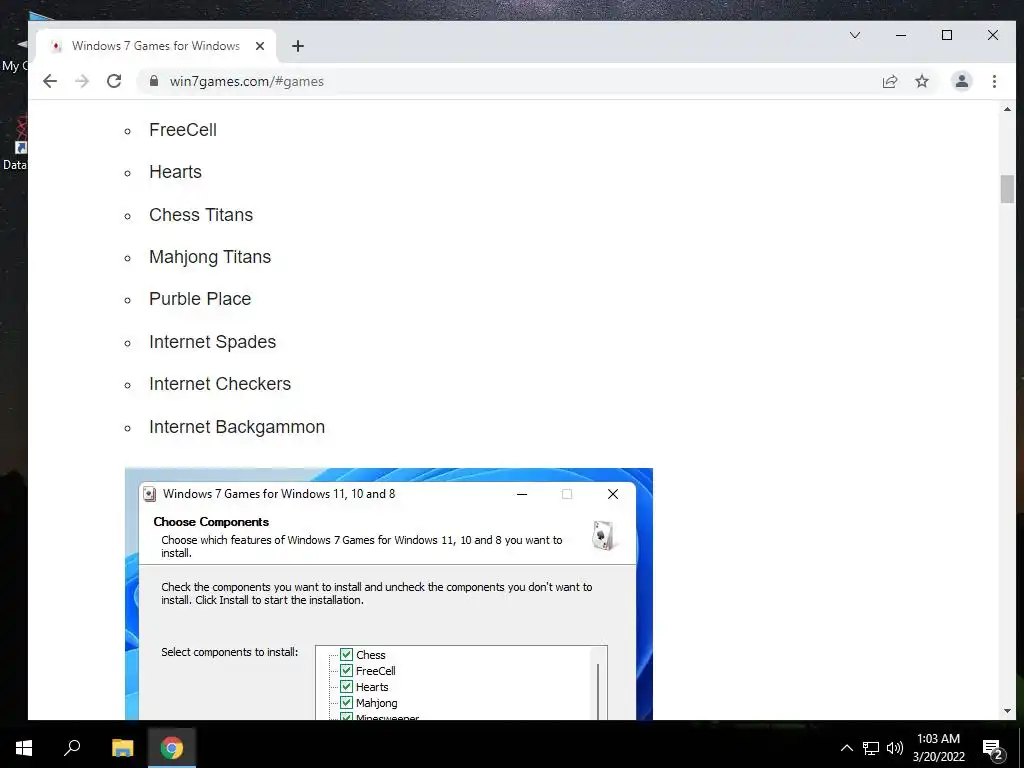
Task: Open the volume control tray icon
Action: pos(895,748)
